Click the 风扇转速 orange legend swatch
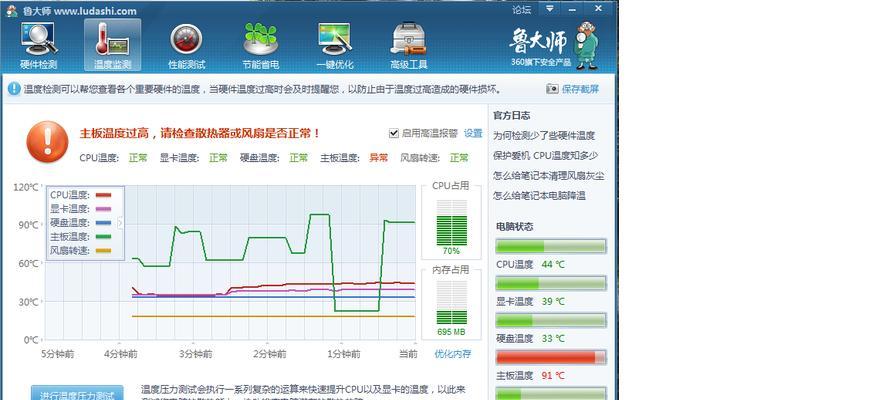This screenshot has width=889, height=400. click(x=103, y=250)
